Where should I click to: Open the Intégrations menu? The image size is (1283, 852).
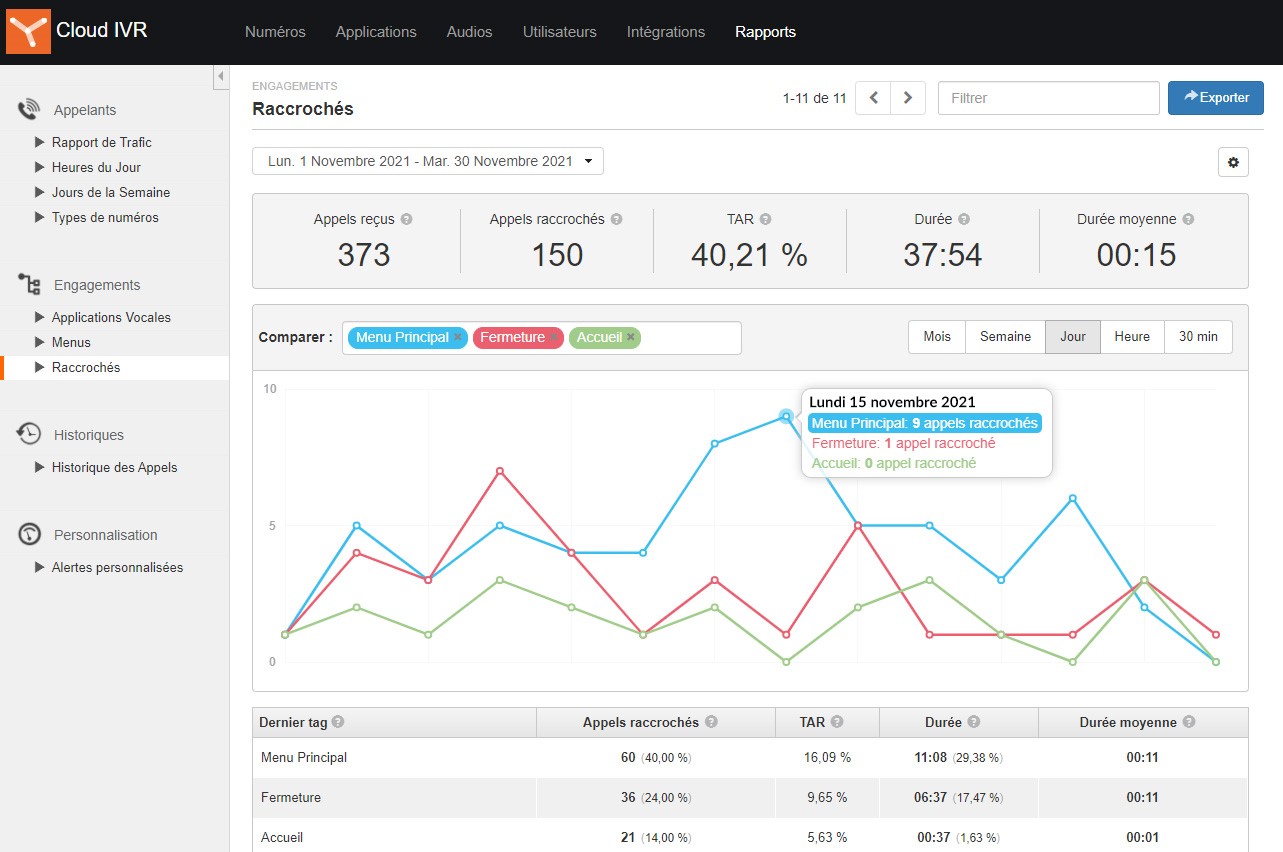tap(665, 32)
